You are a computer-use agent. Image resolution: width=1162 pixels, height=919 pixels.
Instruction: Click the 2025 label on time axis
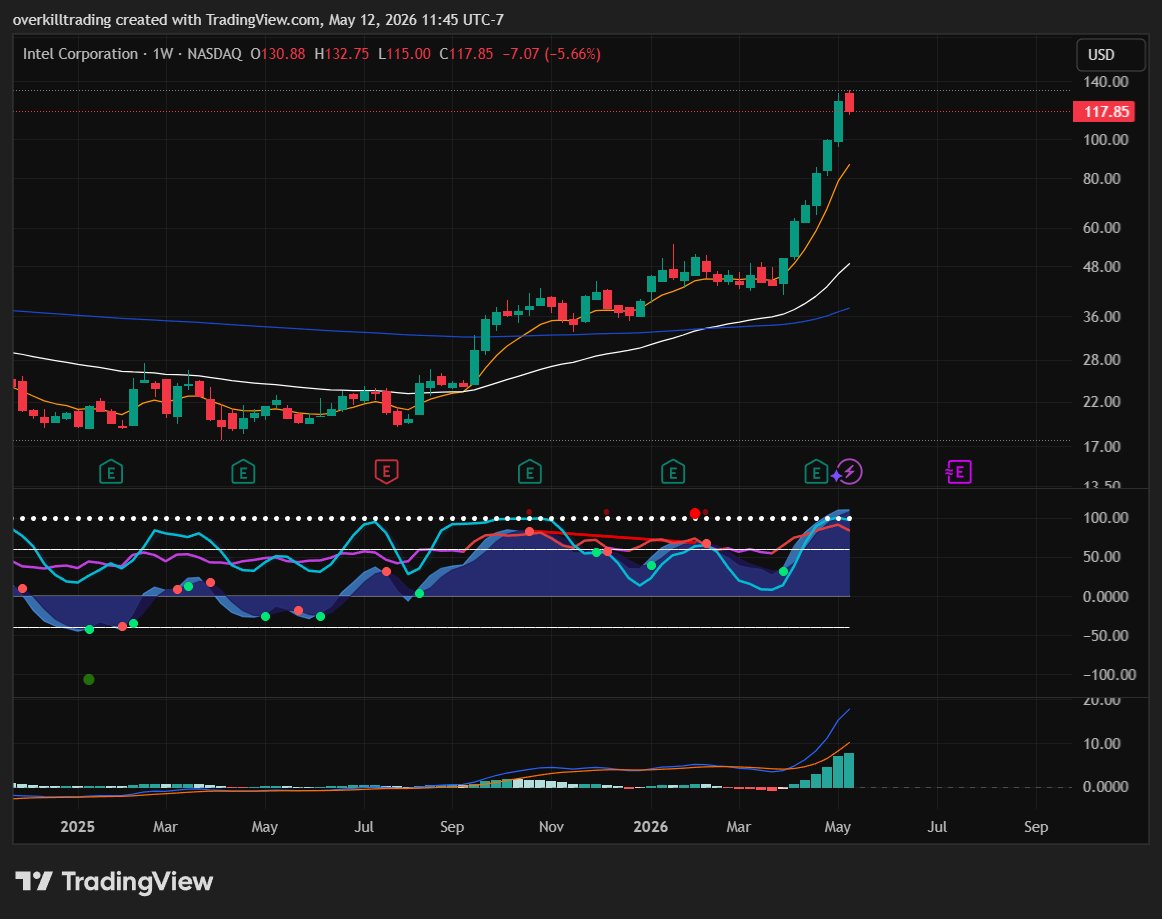pos(77,826)
